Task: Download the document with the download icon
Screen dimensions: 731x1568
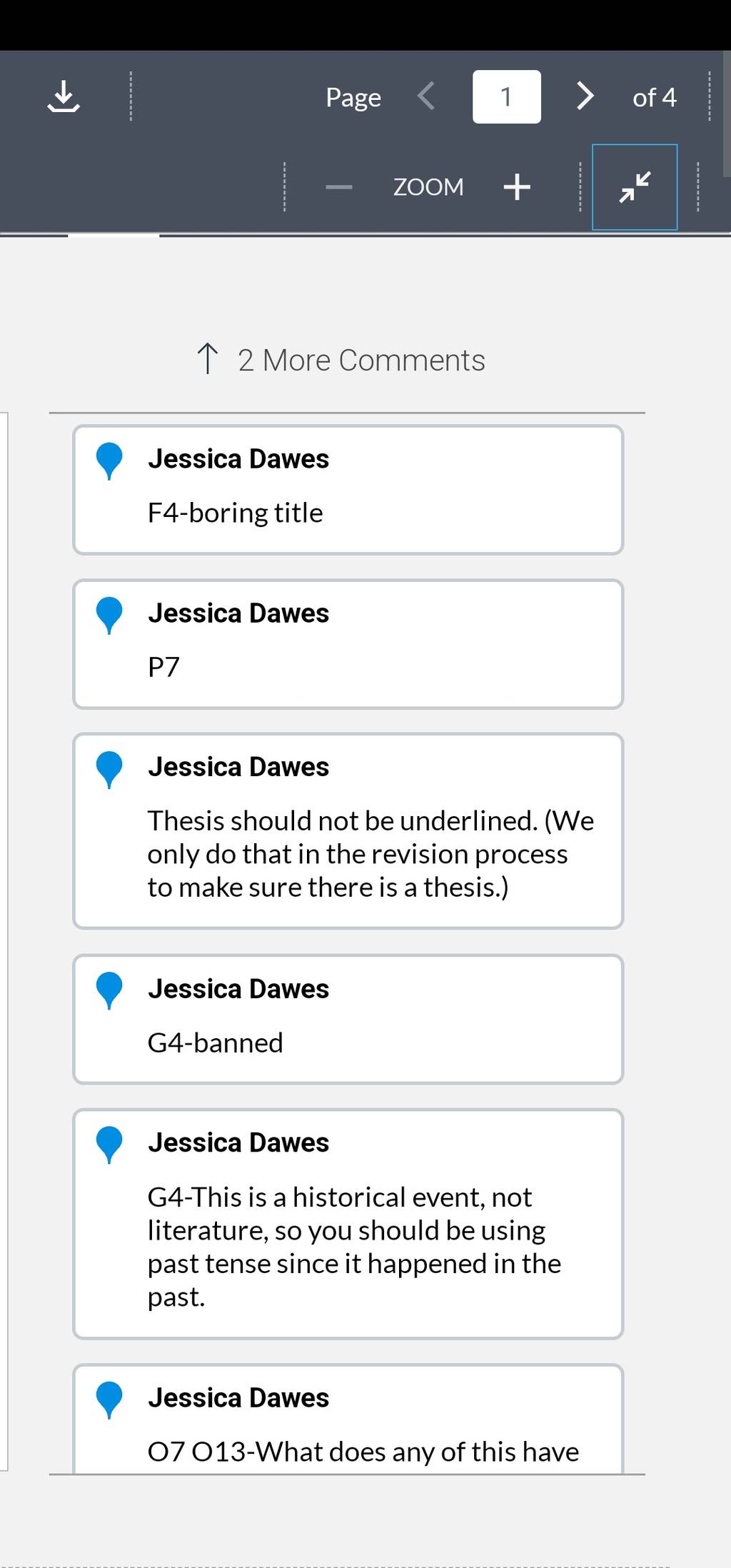Action: click(x=64, y=96)
